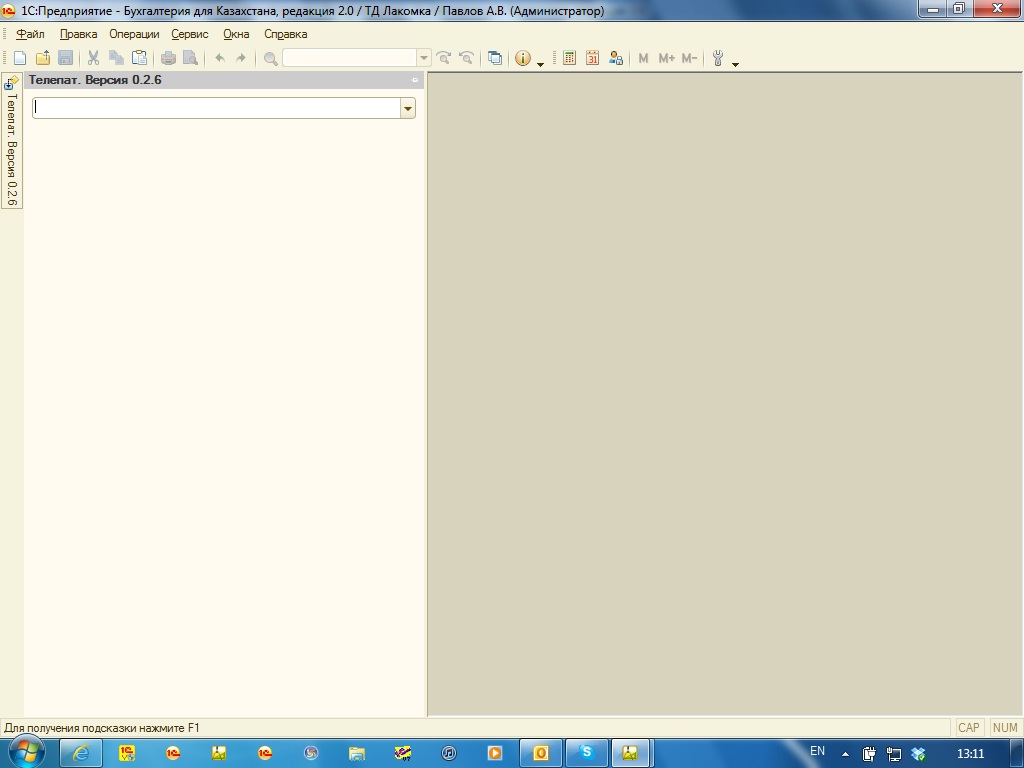The height and width of the screenshot is (768, 1024).
Task: Open the taskbar file explorer folder
Action: coord(357,754)
